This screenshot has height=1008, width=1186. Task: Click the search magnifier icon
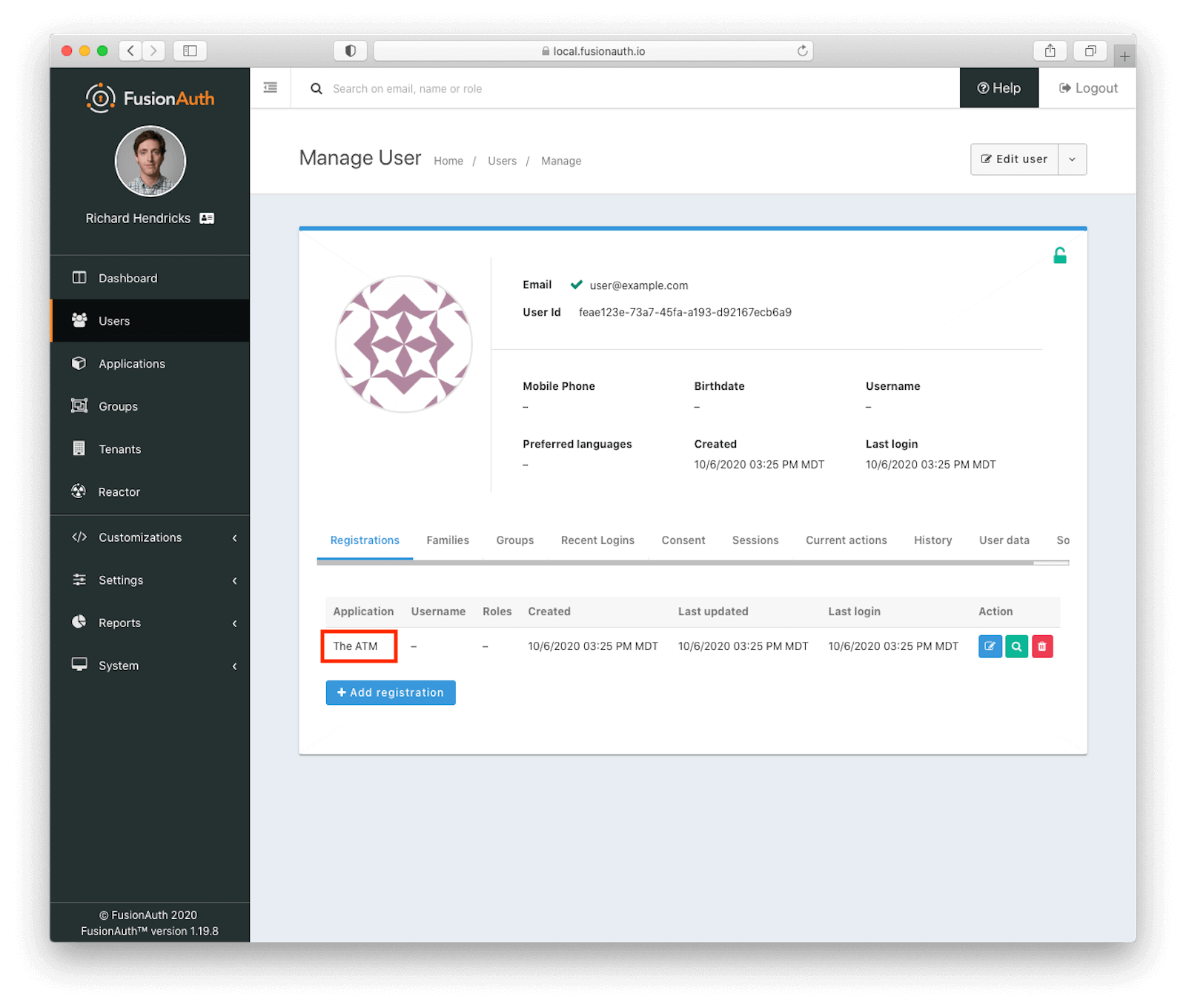(x=317, y=88)
